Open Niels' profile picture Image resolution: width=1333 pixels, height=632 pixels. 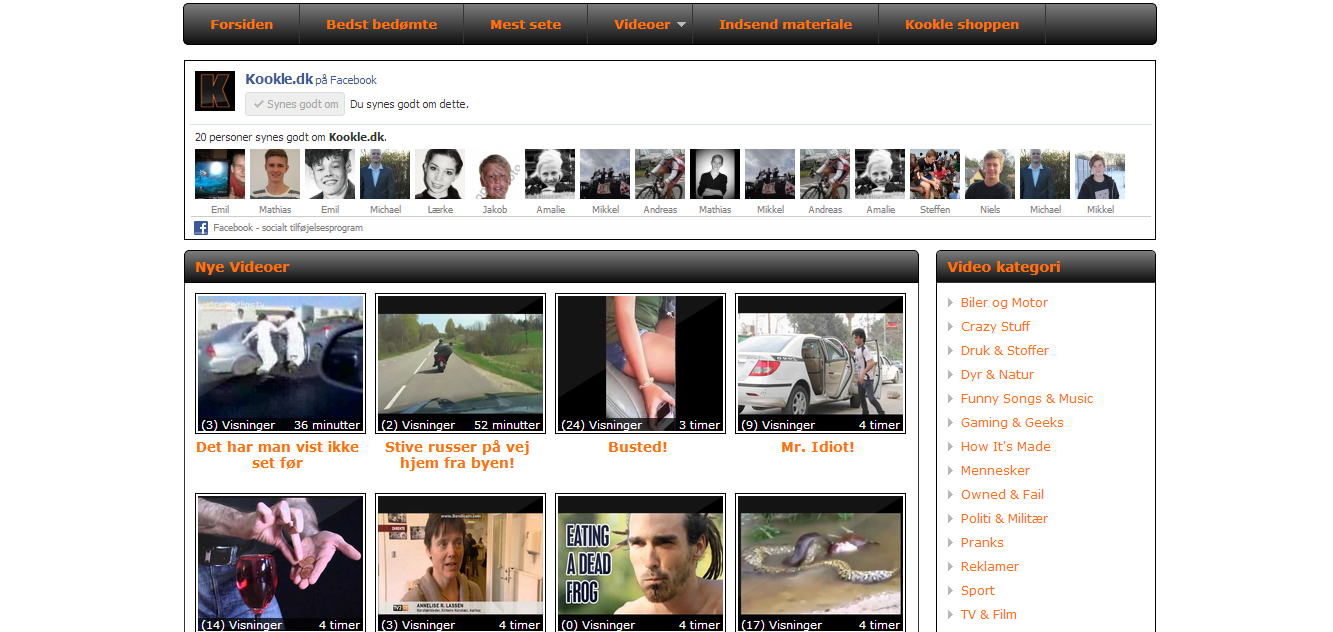[990, 174]
